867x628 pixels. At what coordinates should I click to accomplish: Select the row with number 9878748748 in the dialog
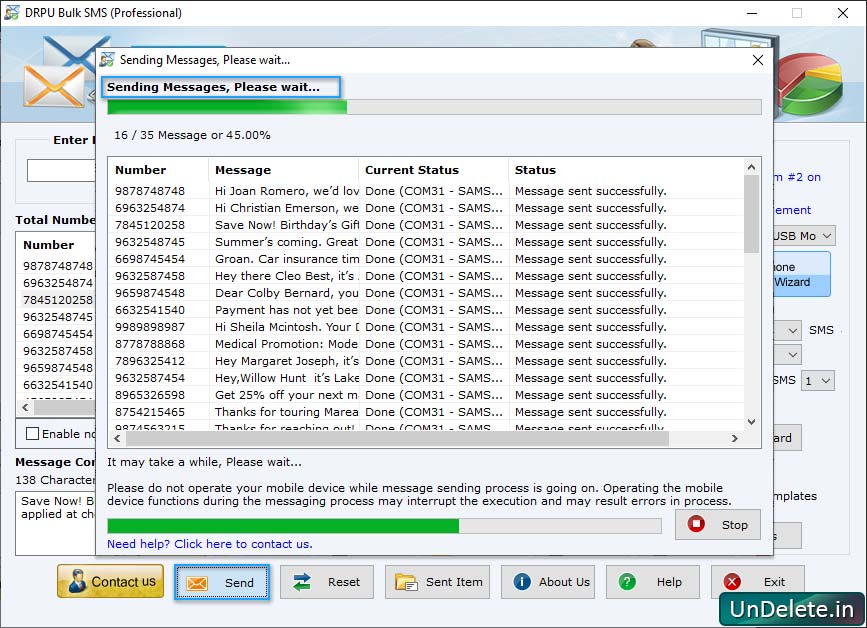point(426,191)
